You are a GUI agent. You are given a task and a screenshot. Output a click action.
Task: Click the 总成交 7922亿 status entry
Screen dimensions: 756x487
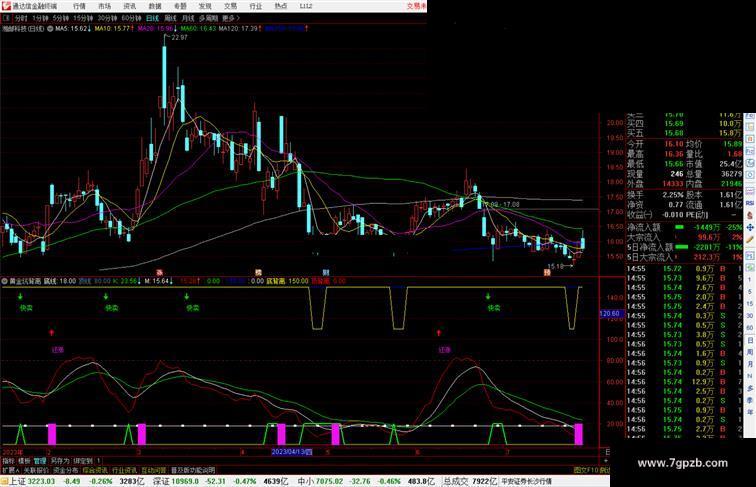coord(470,481)
